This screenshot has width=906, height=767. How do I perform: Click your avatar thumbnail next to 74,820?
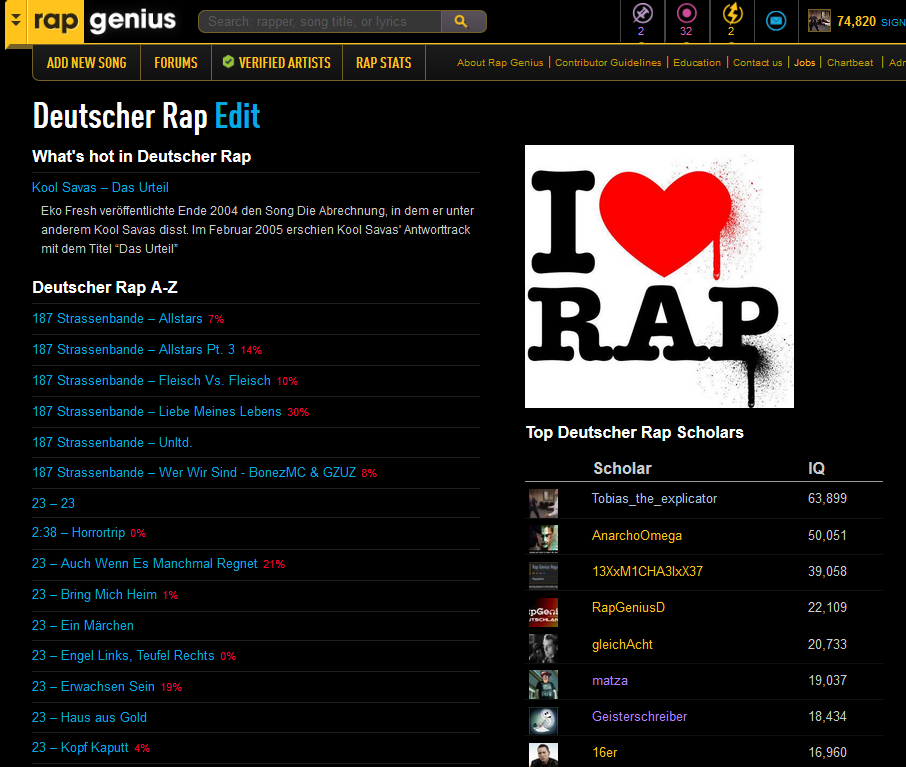[819, 20]
